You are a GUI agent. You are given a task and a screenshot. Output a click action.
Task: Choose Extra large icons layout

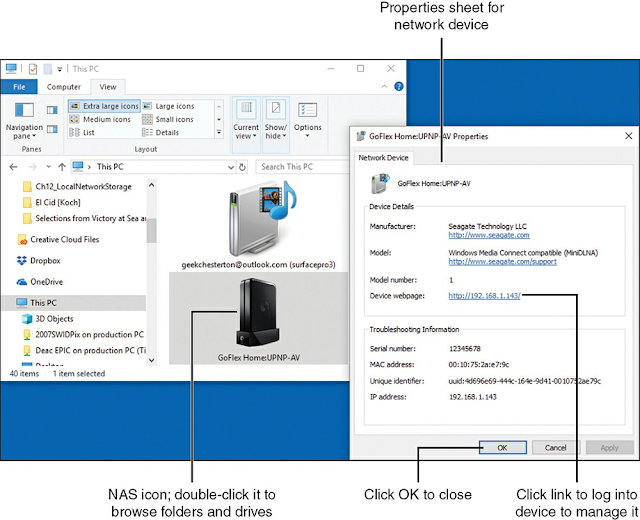coord(104,106)
